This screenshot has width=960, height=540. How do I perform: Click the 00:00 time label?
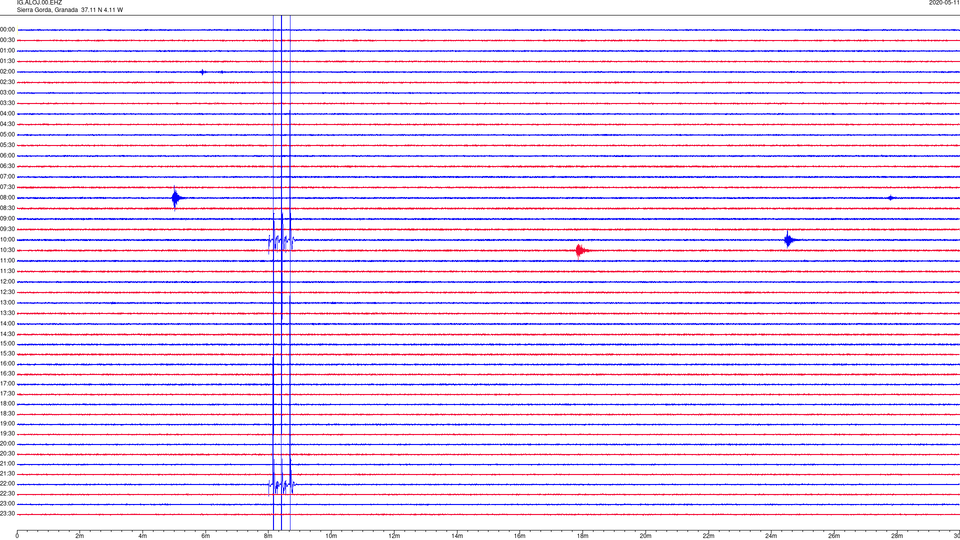tap(8, 29)
